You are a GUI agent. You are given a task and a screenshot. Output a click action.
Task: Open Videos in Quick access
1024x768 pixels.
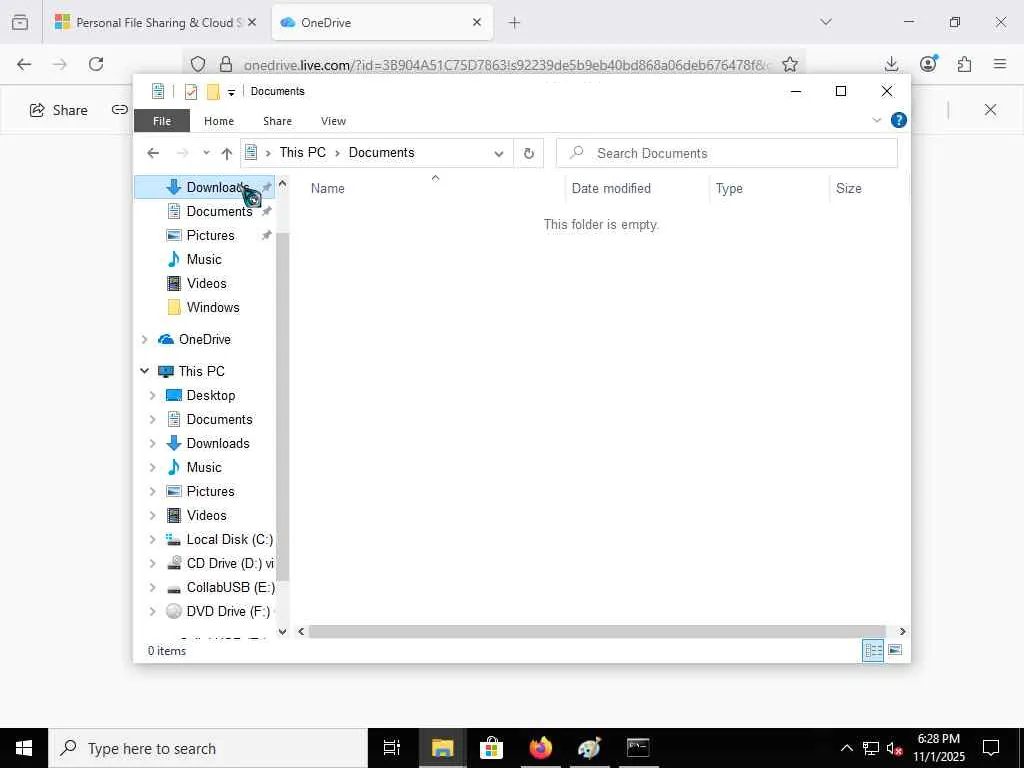206,283
